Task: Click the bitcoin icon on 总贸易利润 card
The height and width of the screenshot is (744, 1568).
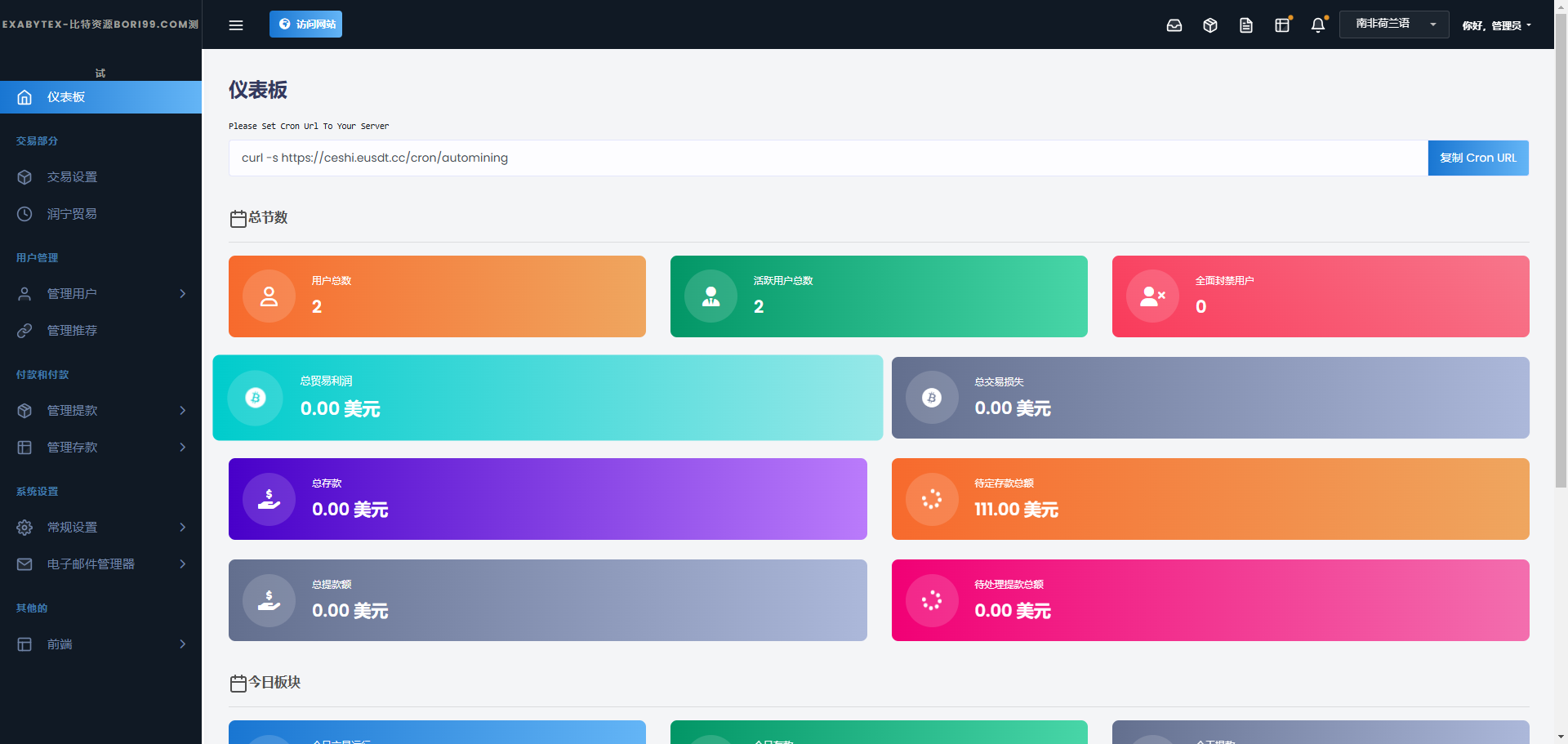Action: tap(256, 398)
